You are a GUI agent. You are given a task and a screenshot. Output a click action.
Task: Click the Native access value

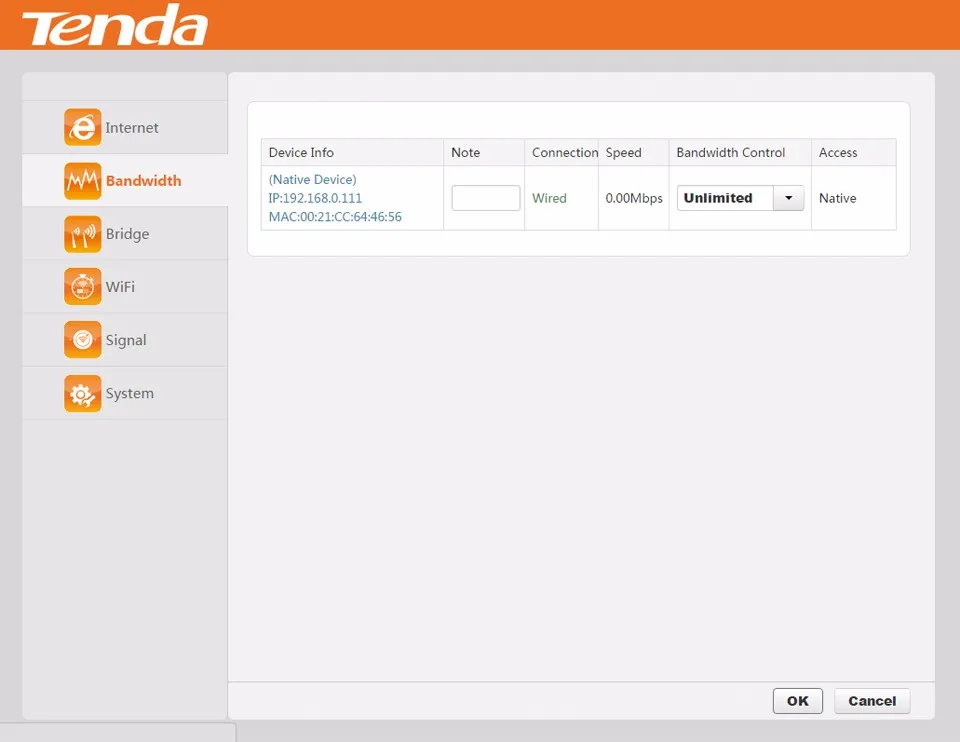[x=838, y=198]
